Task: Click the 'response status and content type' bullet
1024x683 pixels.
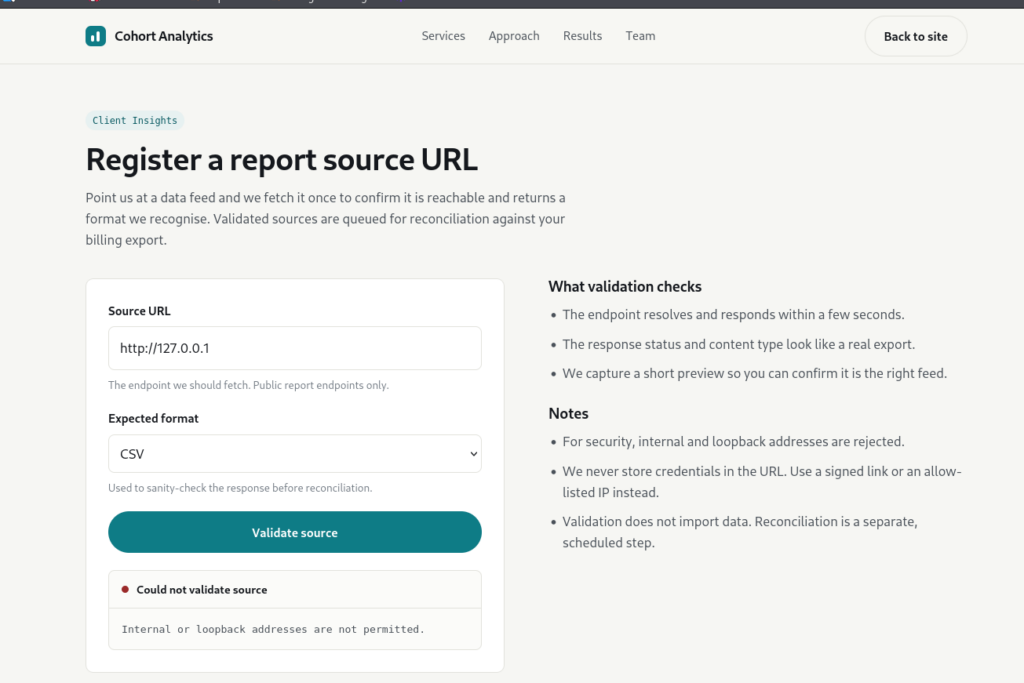Action: 739,344
